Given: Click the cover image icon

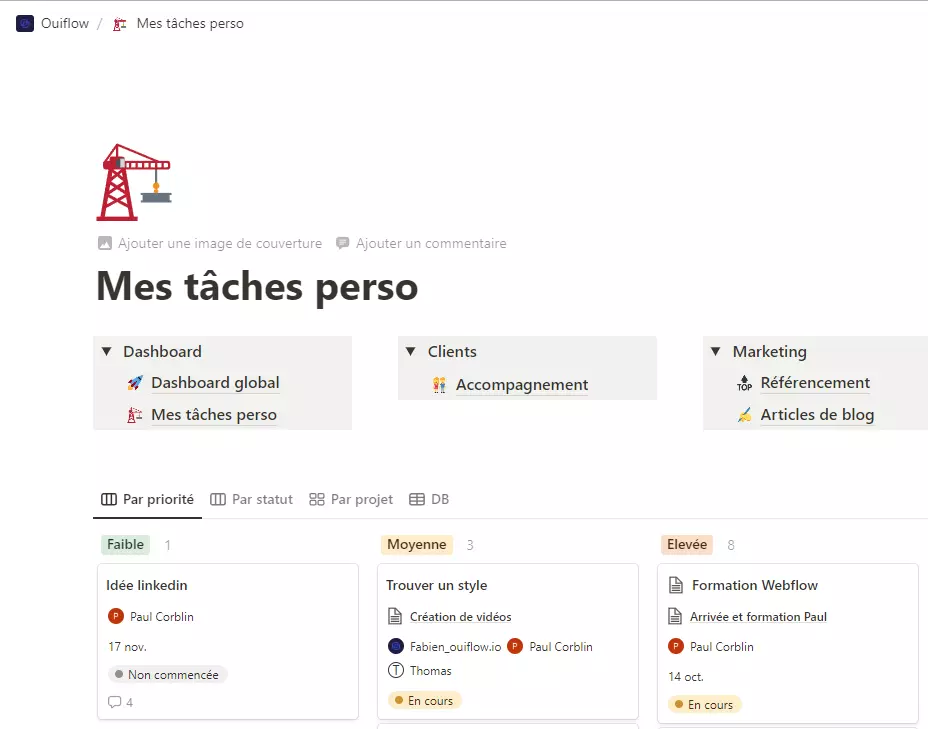Looking at the screenshot, I should pyautogui.click(x=105, y=243).
